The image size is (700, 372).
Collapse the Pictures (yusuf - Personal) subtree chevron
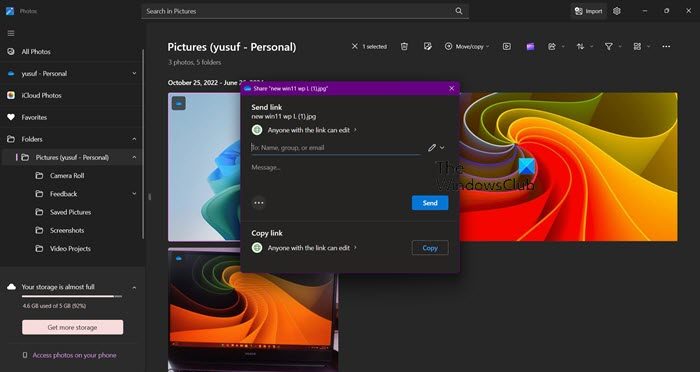(134, 157)
